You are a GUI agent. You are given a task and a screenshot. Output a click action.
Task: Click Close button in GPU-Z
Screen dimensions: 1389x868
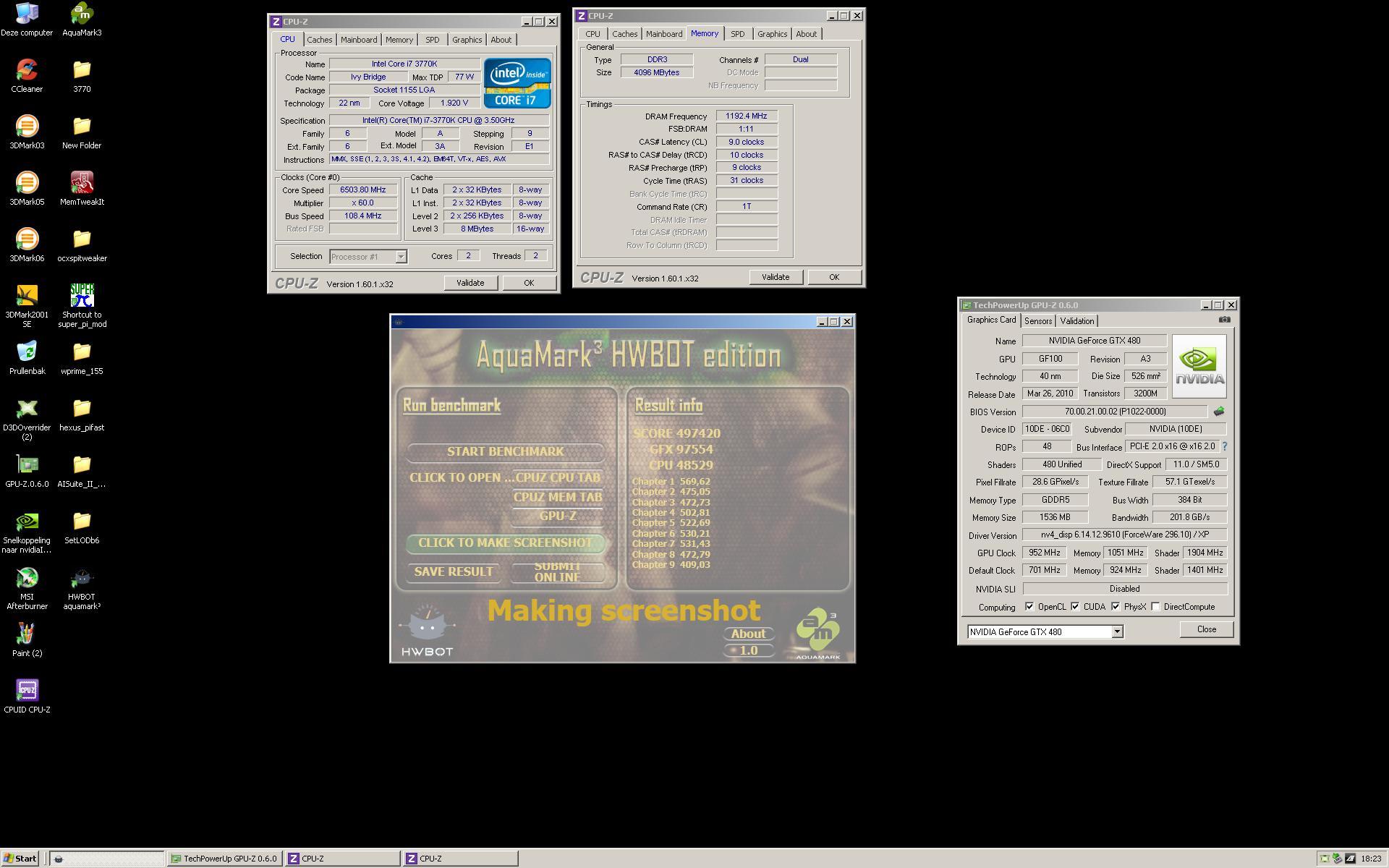point(1206,629)
